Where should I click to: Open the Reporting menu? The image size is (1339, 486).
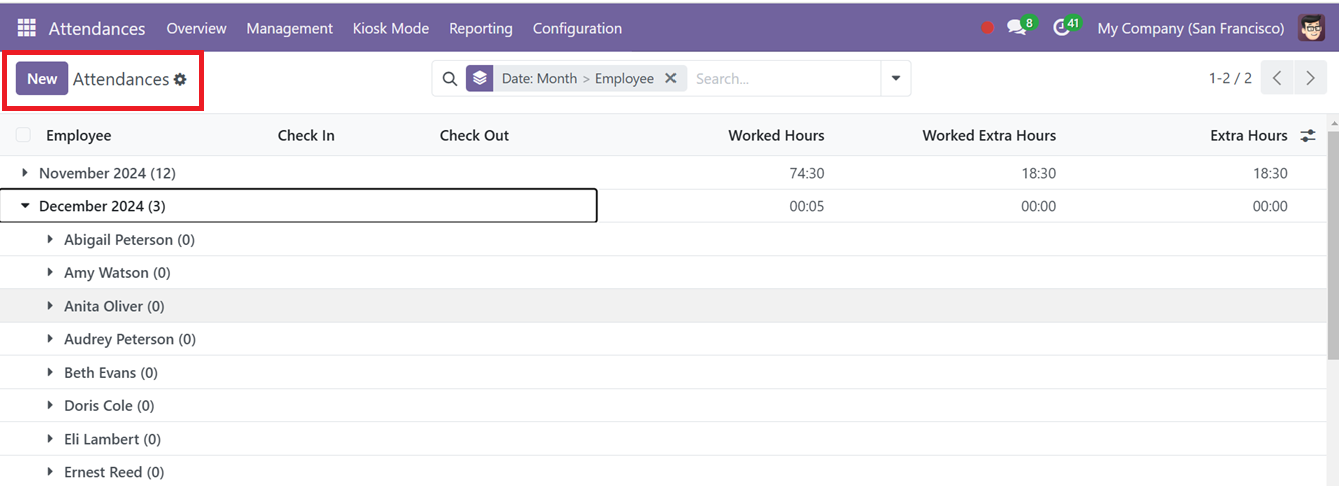[x=481, y=28]
